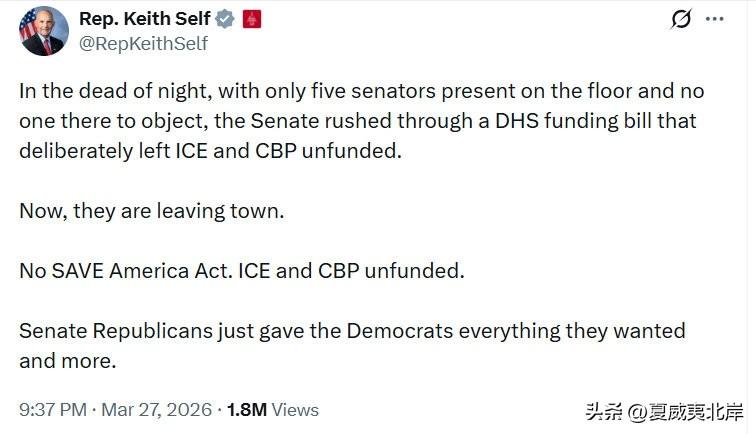Click the word Views beside 1.8M
The height and width of the screenshot is (434, 756).
click(295, 410)
